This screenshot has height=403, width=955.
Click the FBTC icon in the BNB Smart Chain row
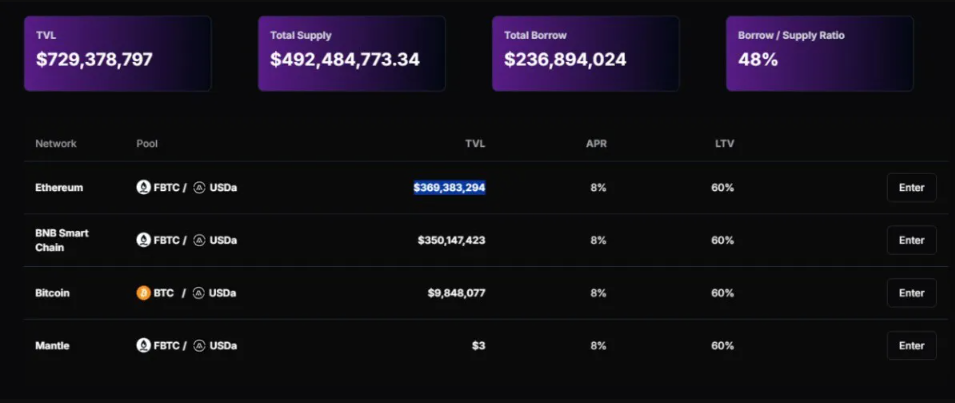[x=143, y=240]
